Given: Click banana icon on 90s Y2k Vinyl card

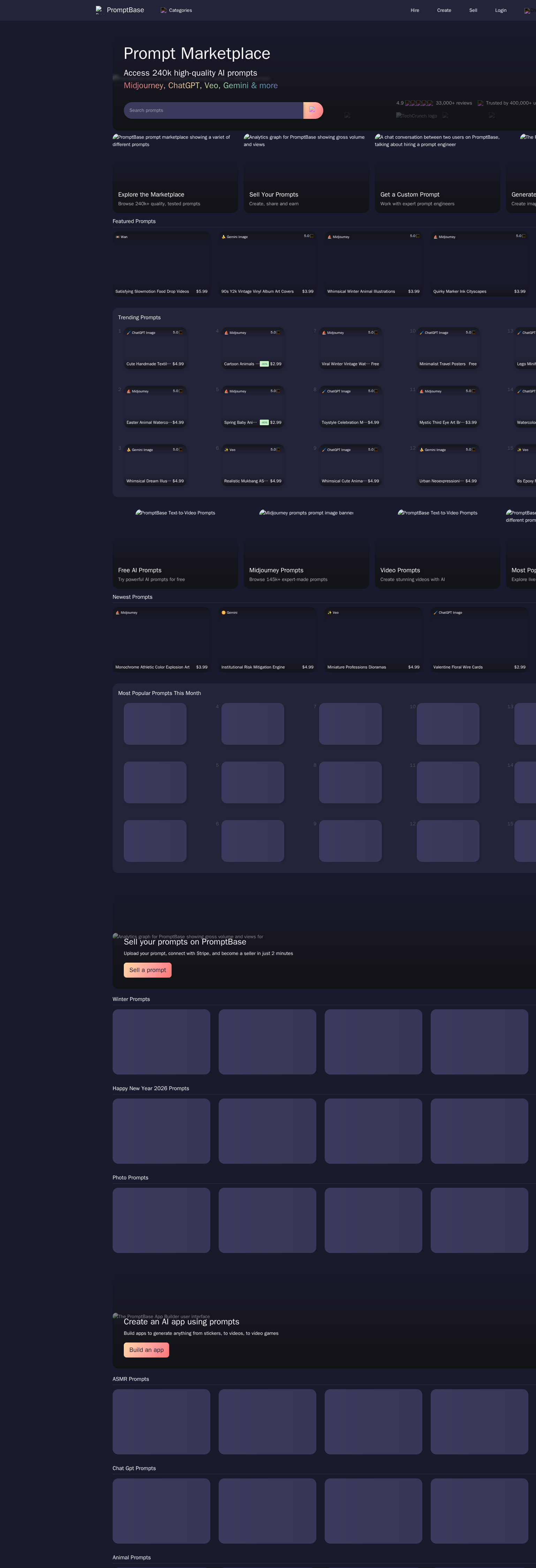Looking at the screenshot, I should point(224,237).
